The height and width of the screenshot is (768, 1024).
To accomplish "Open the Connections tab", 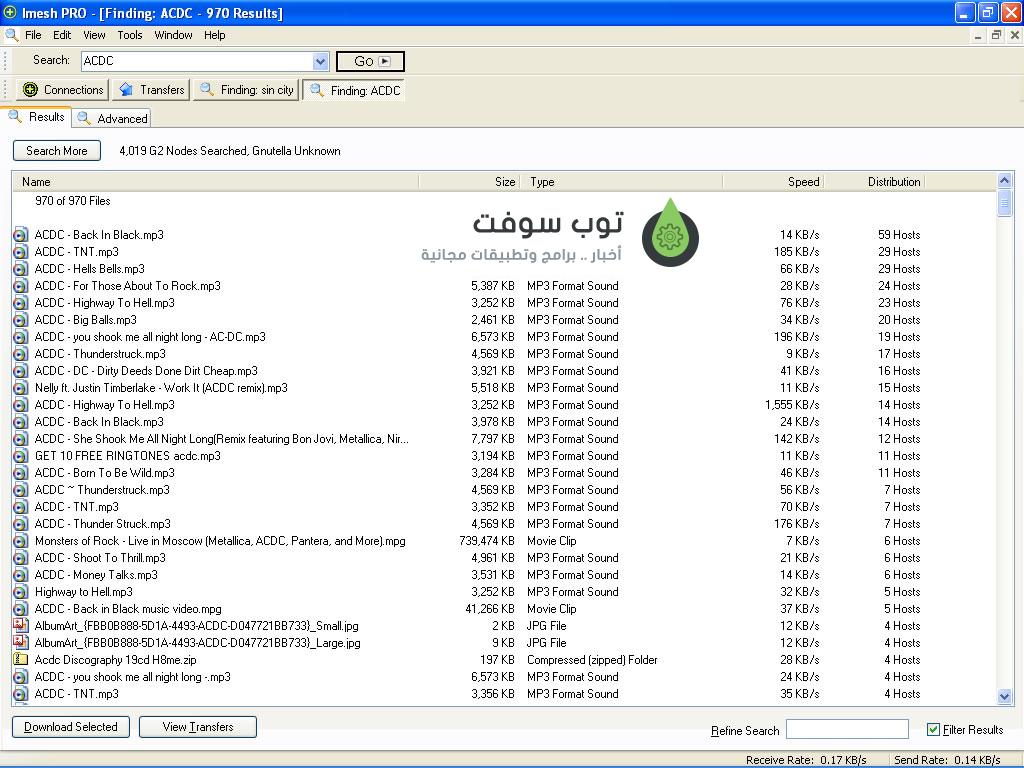I will (x=62, y=90).
